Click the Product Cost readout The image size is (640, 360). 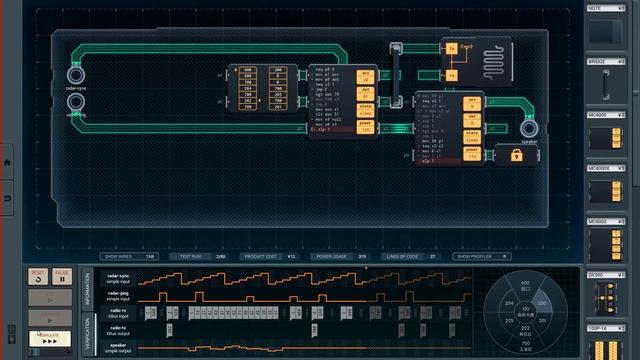click(269, 256)
